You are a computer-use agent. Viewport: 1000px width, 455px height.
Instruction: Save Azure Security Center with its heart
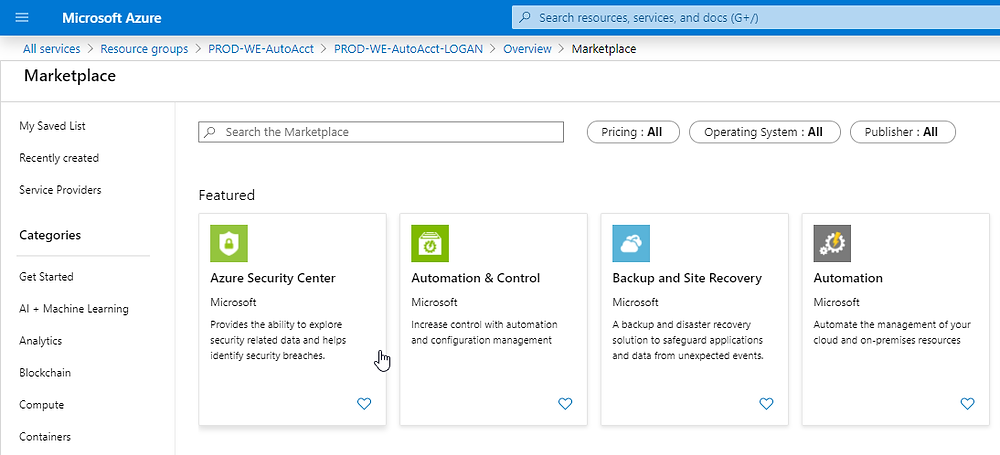click(364, 403)
